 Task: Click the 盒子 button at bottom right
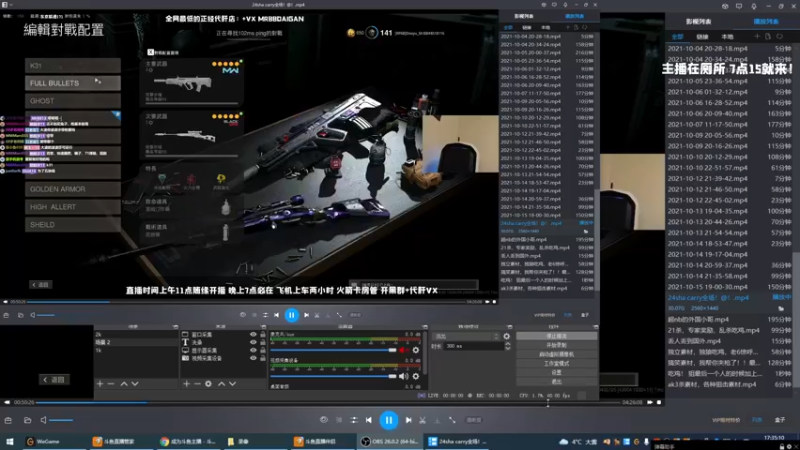780,420
